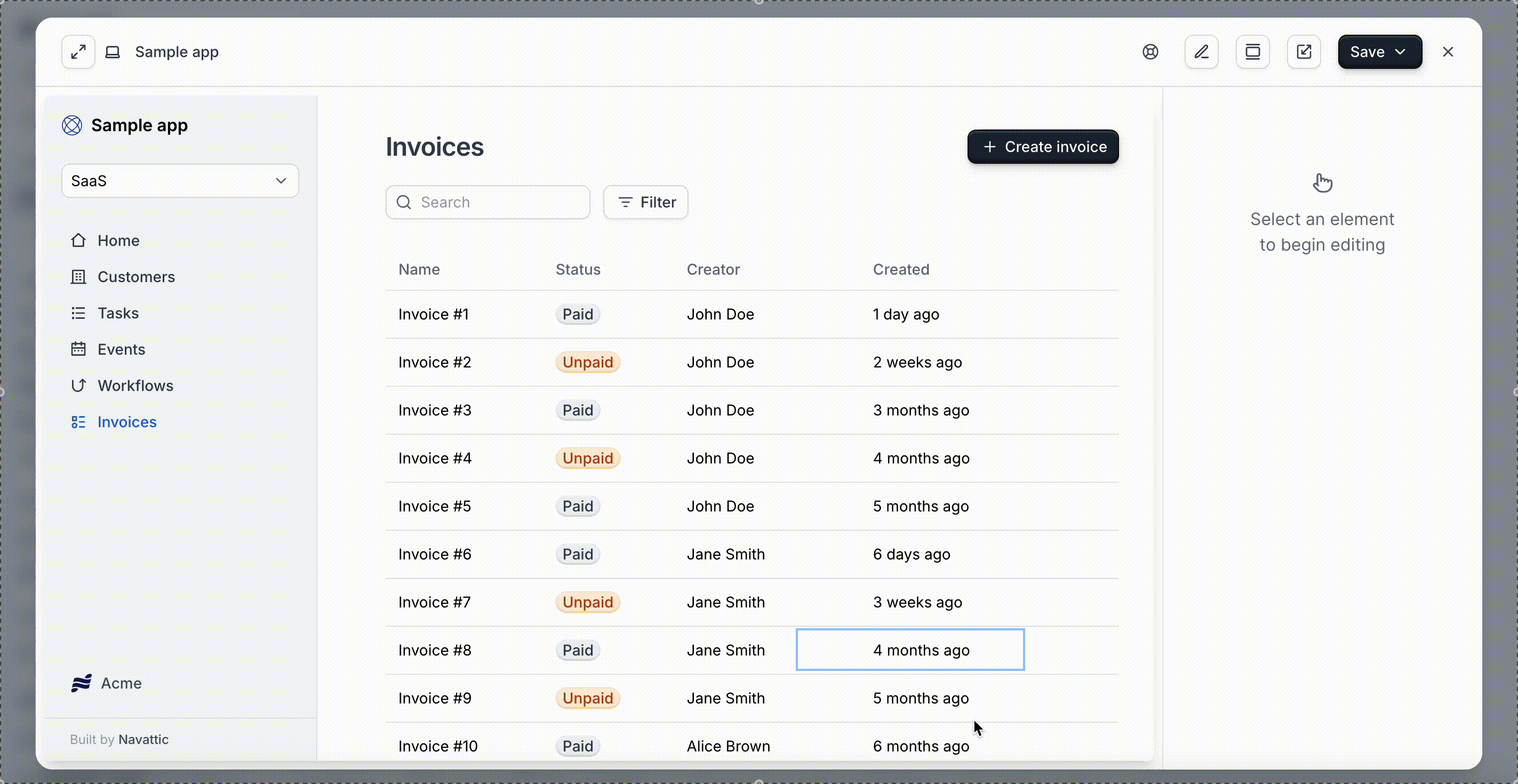Close the Sample app dialog
This screenshot has height=784, width=1518.
(x=1447, y=52)
